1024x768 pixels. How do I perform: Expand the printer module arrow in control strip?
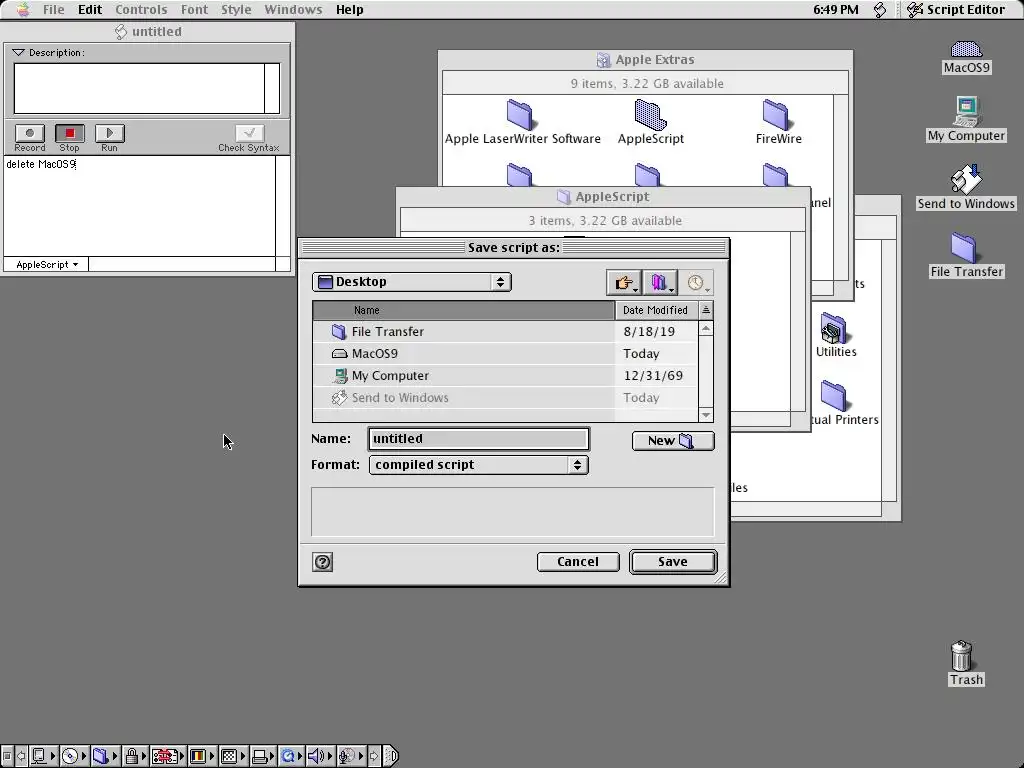pos(273,756)
